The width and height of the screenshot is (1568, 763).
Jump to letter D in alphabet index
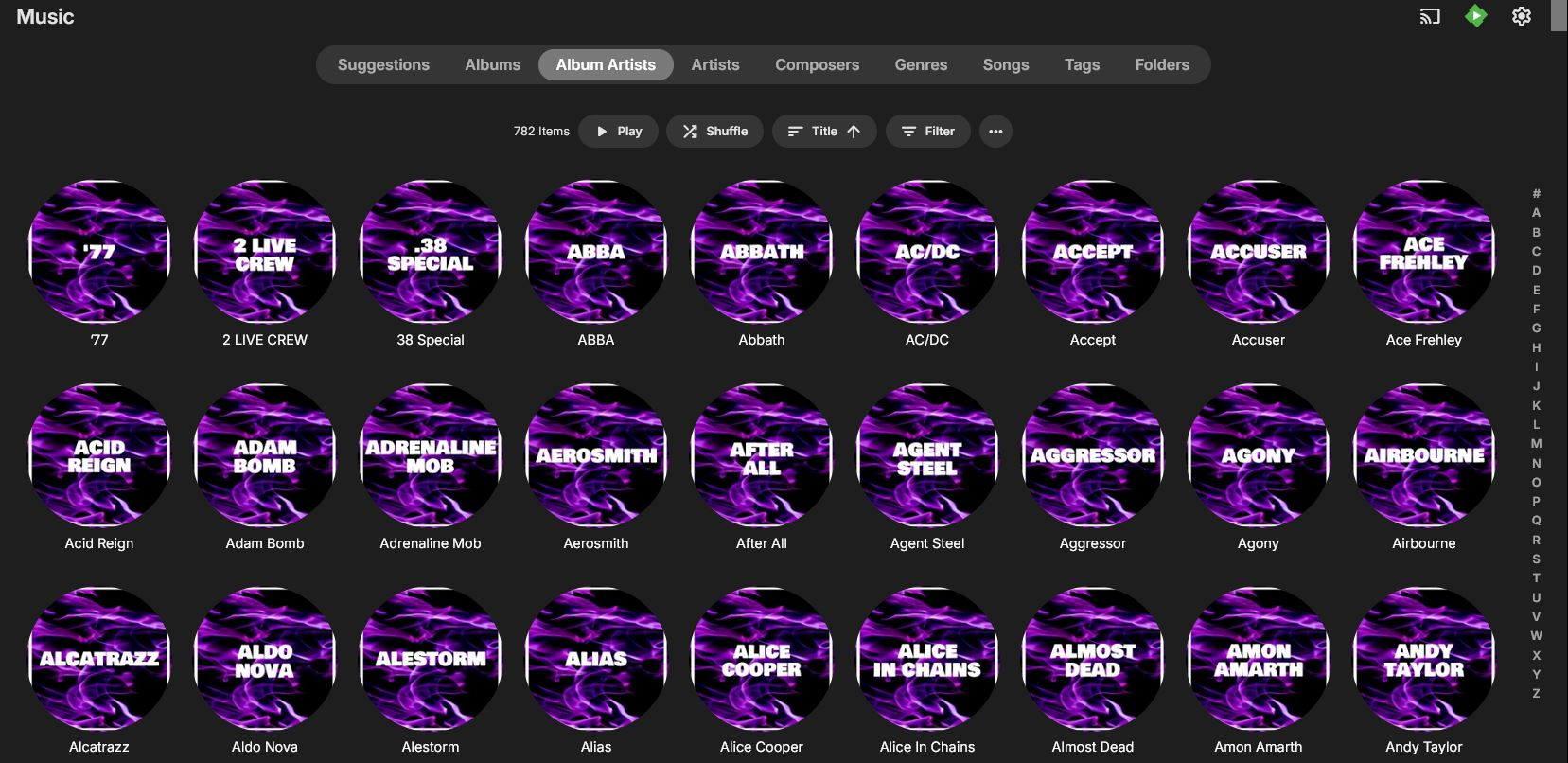coord(1536,271)
